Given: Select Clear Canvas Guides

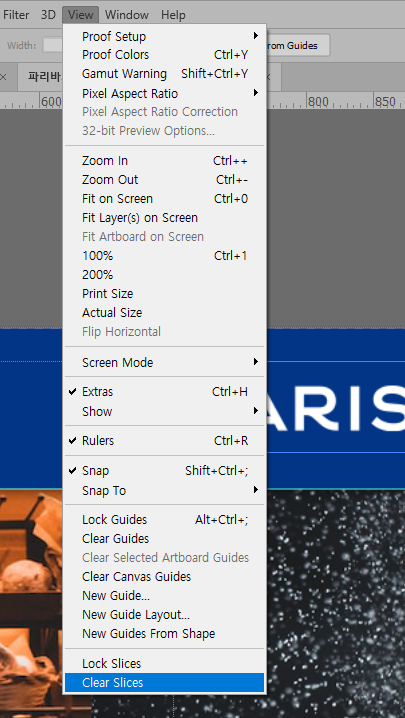Looking at the screenshot, I should tap(164, 577).
